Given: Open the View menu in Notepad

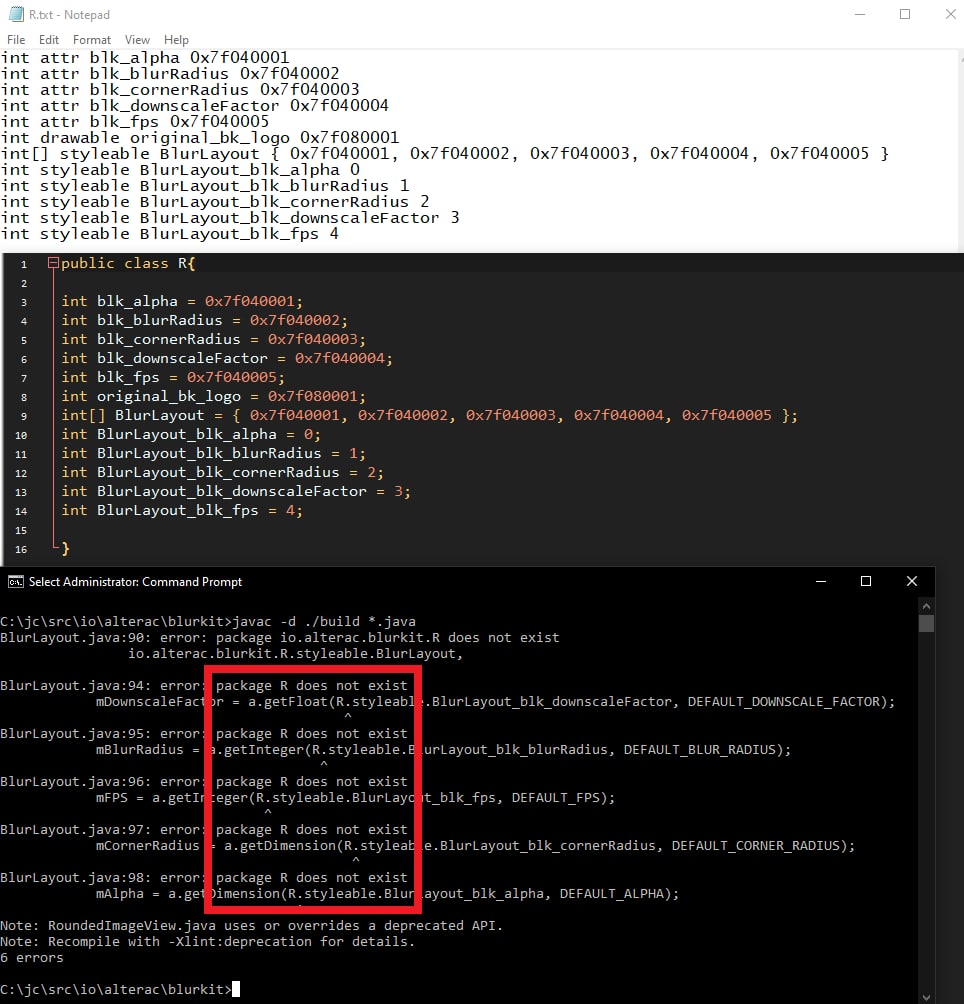Looking at the screenshot, I should pyautogui.click(x=137, y=40).
